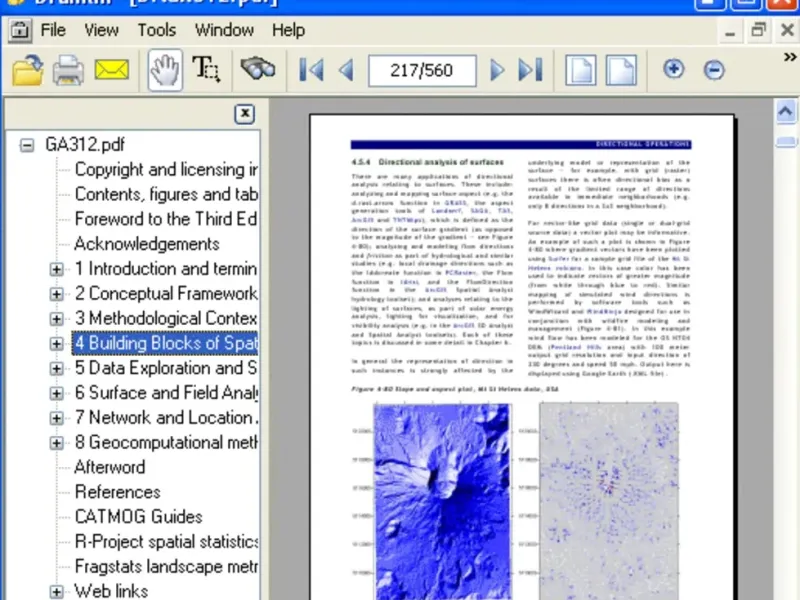Select 1 Introduction and terminology bookmark
800x600 pixels.
point(166,268)
